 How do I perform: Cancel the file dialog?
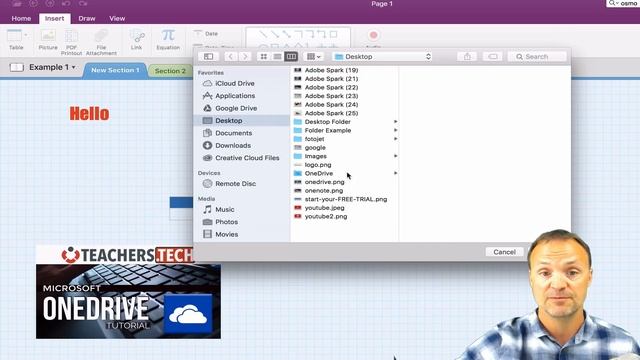(x=504, y=252)
